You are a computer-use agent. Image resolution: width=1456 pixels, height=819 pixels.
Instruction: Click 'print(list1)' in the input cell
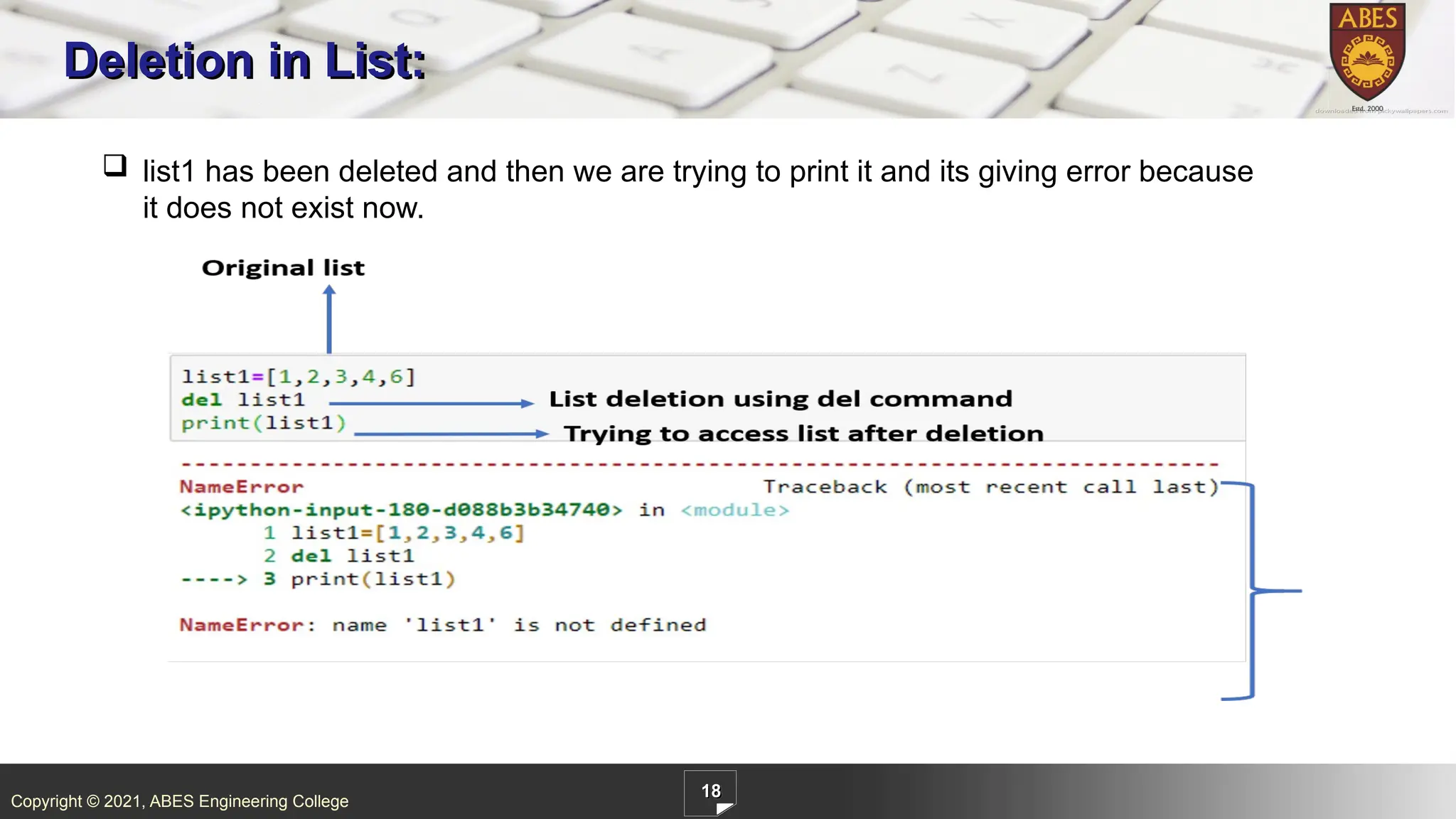[x=263, y=423]
